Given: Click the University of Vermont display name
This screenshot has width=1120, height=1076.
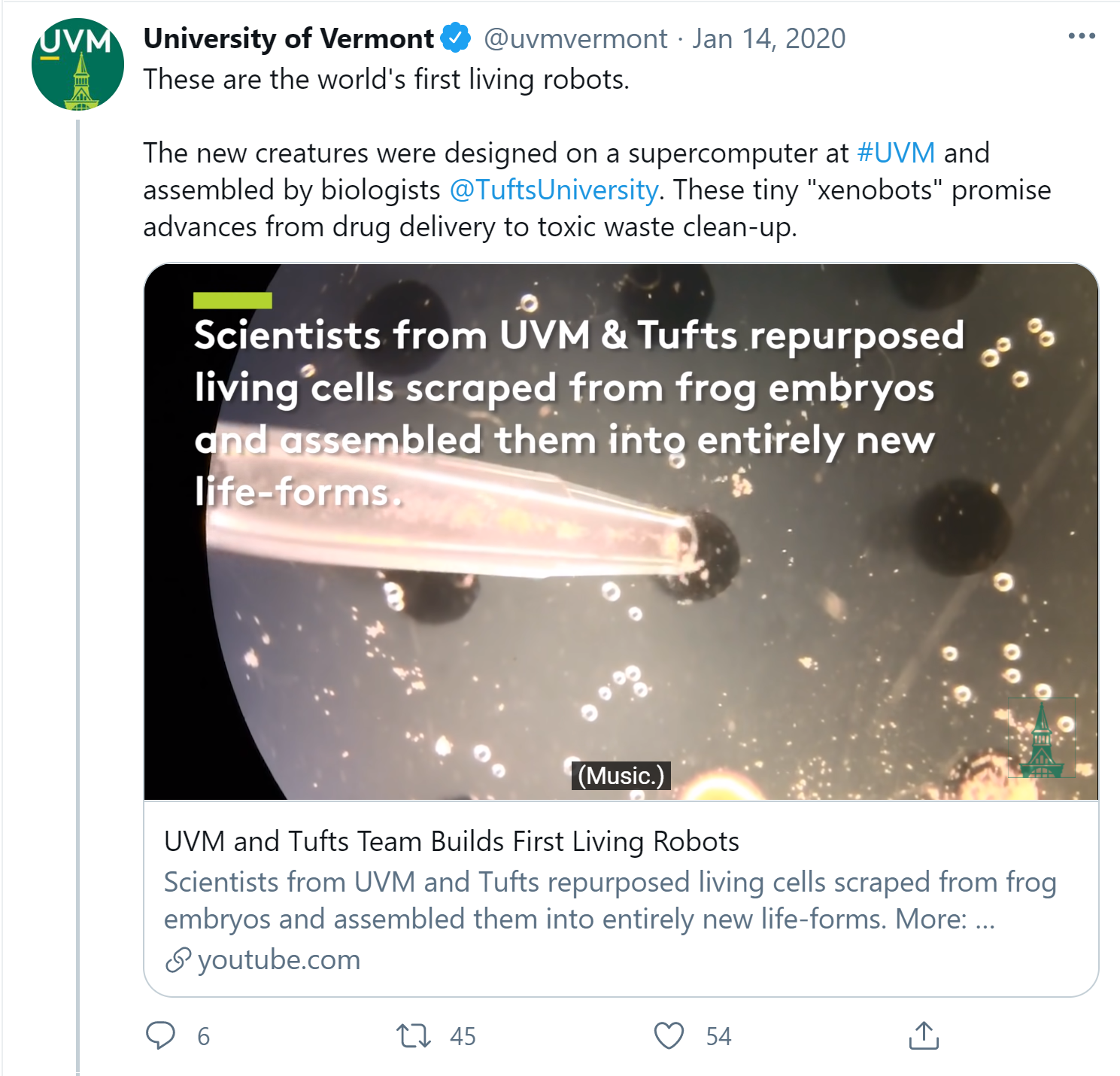Looking at the screenshot, I should click(288, 38).
